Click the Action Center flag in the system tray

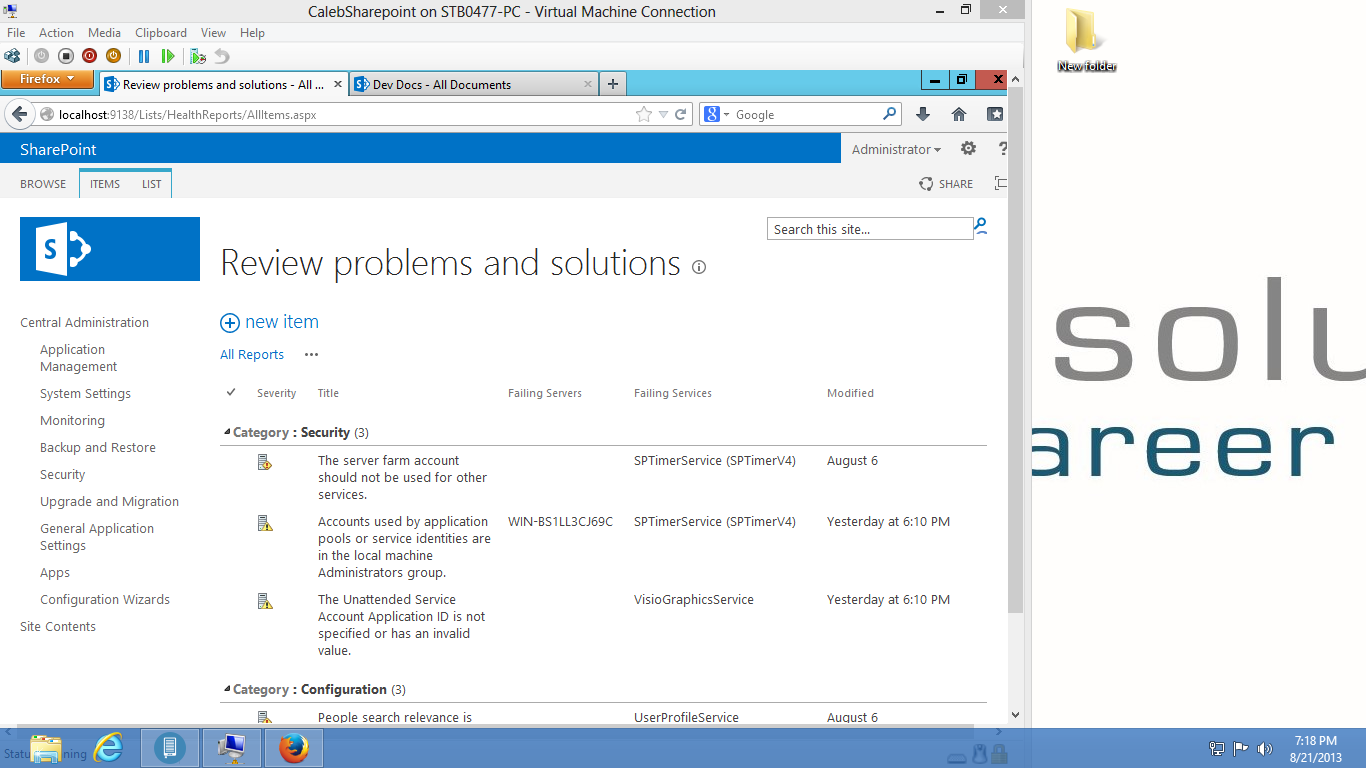(1241, 748)
